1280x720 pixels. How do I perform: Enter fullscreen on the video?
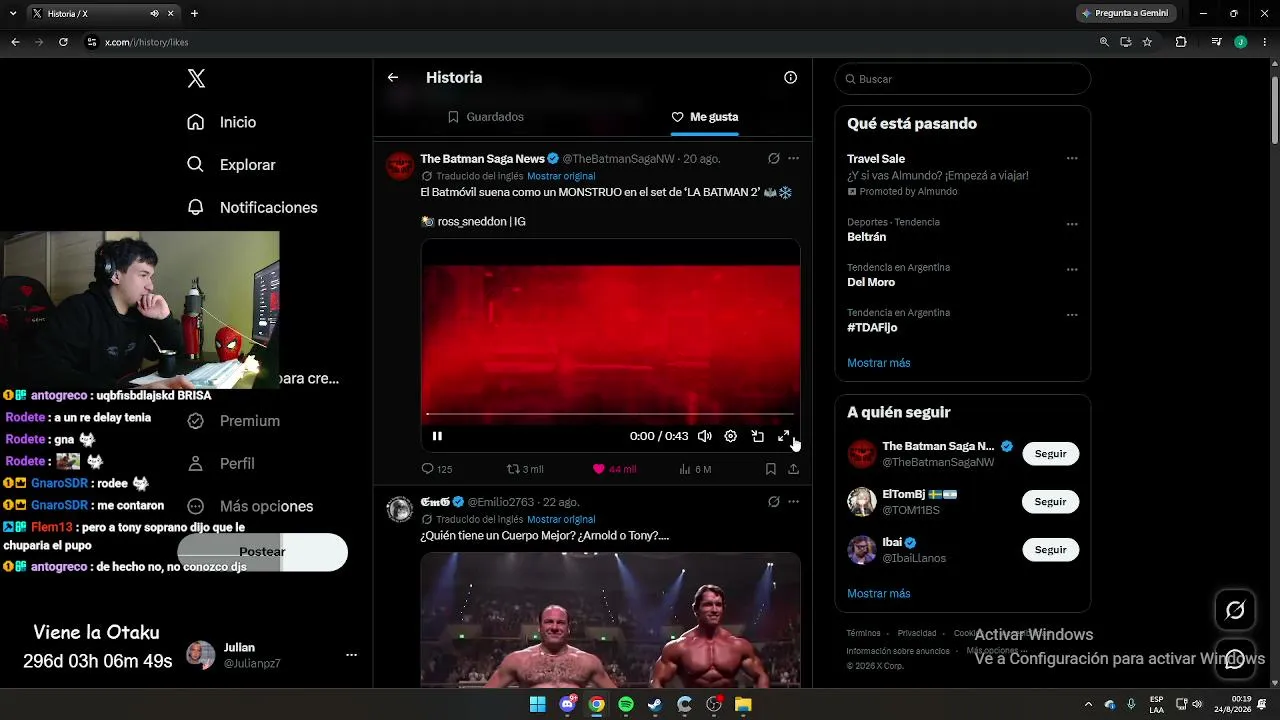pyautogui.click(x=784, y=436)
